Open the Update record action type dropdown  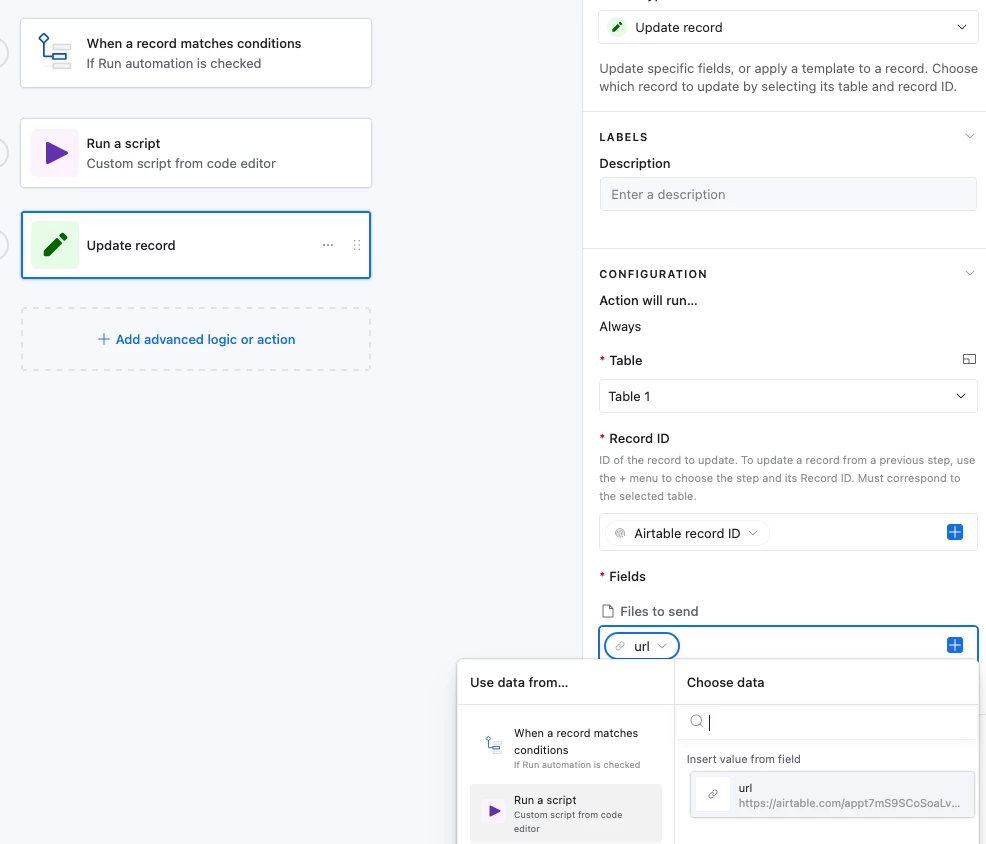pyautogui.click(x=788, y=27)
